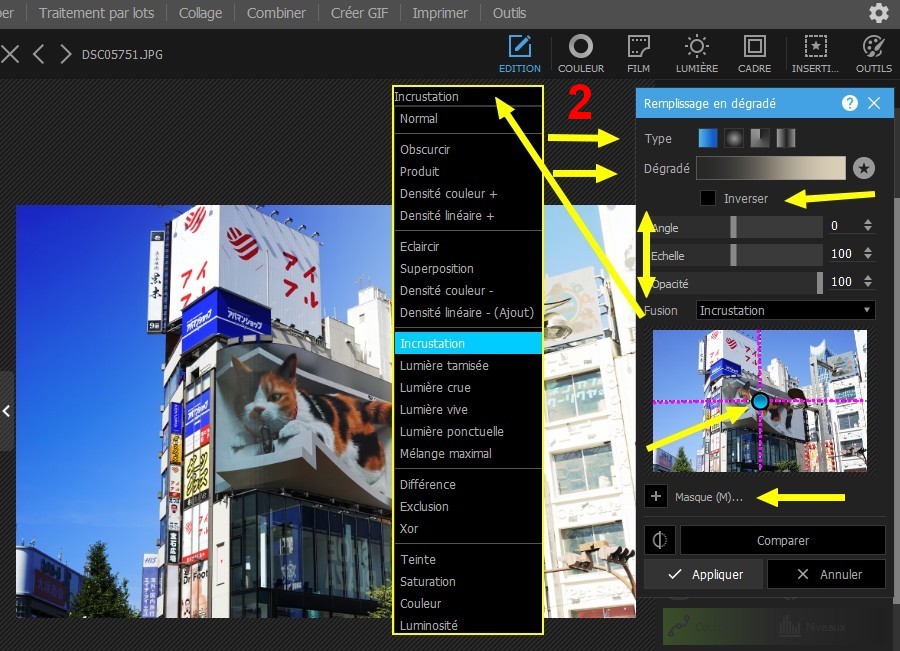Go to next image arrow
900x651 pixels.
coord(65,55)
